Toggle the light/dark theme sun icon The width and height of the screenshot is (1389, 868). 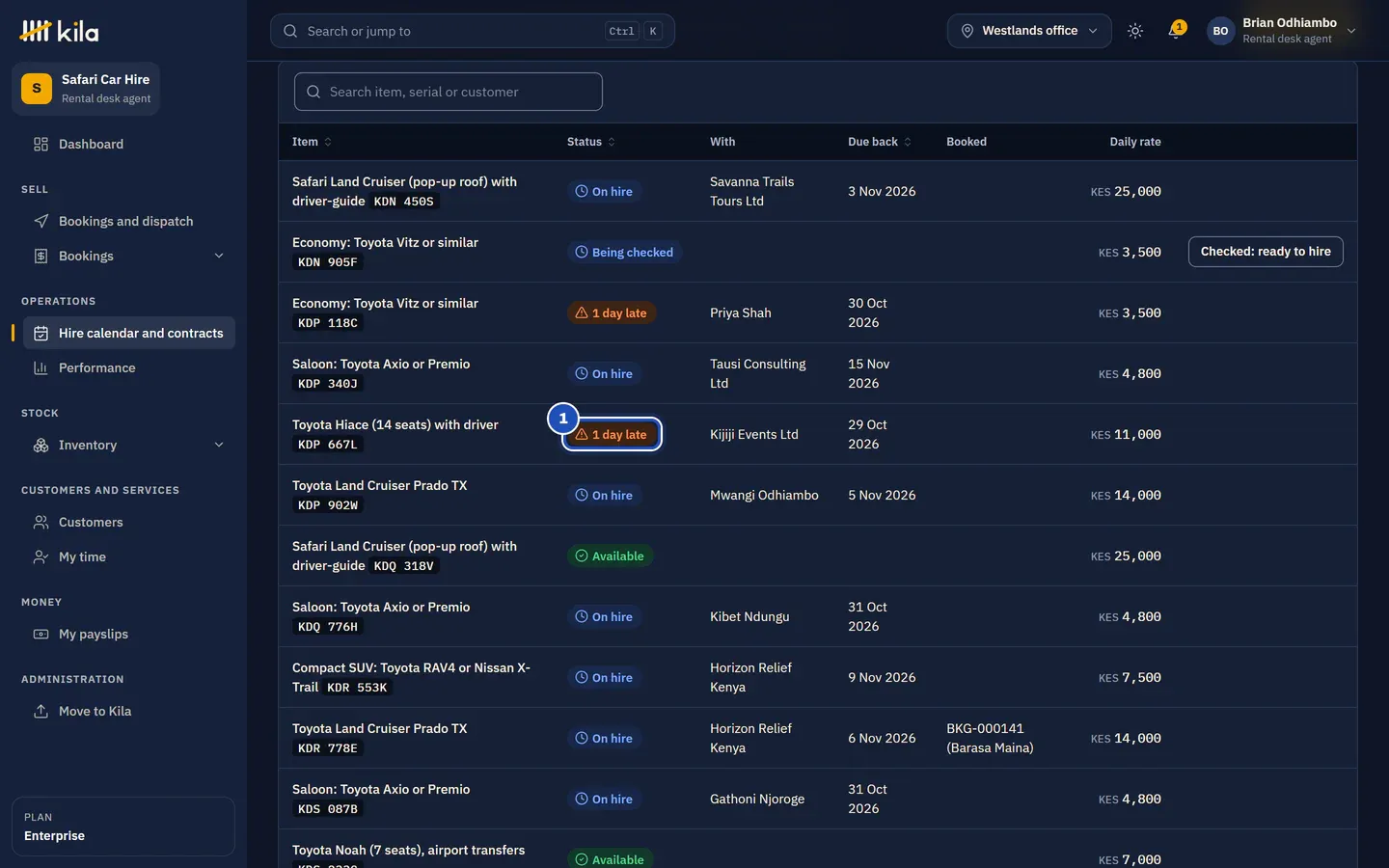pyautogui.click(x=1135, y=31)
